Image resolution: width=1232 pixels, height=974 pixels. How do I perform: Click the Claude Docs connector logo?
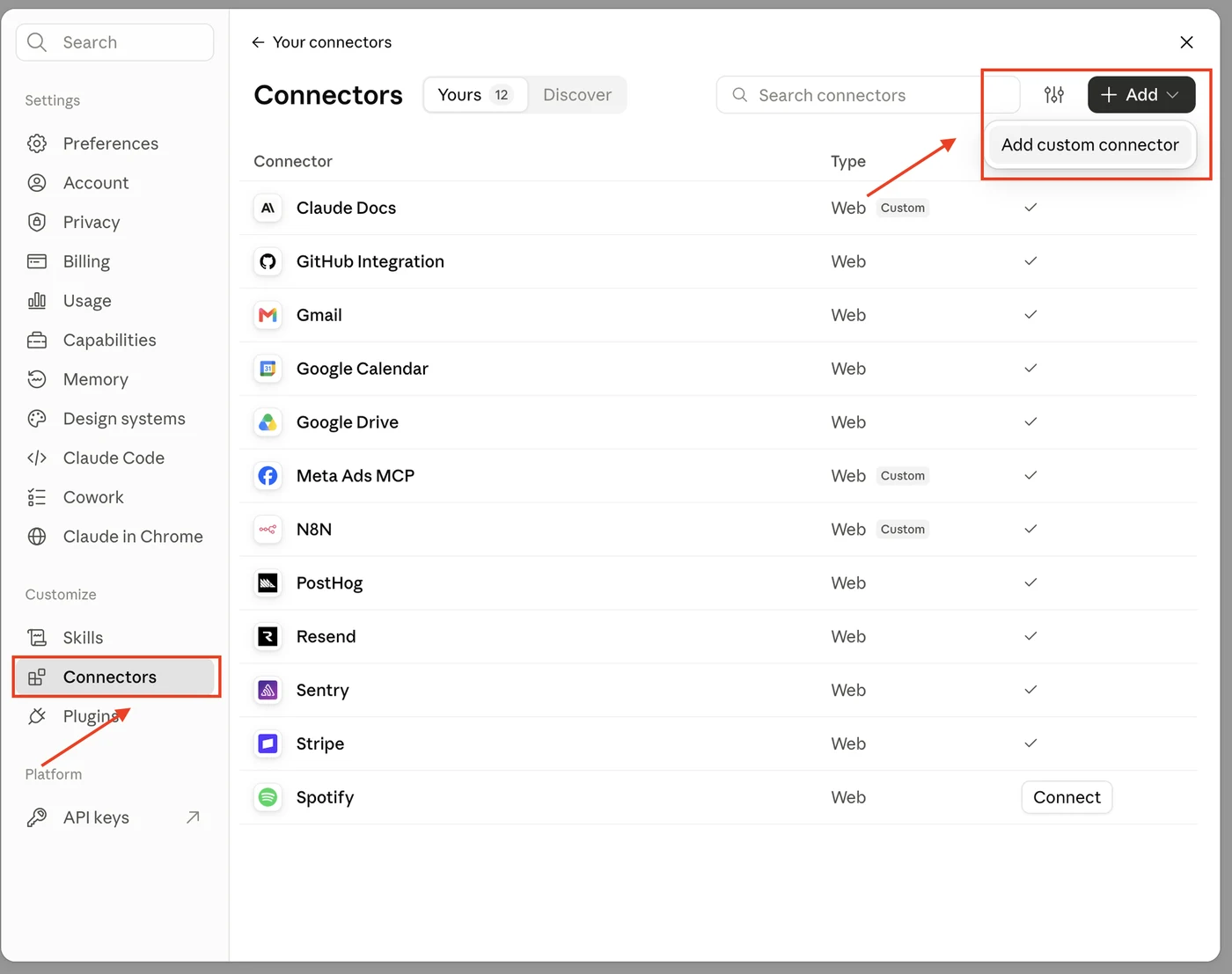[268, 209]
